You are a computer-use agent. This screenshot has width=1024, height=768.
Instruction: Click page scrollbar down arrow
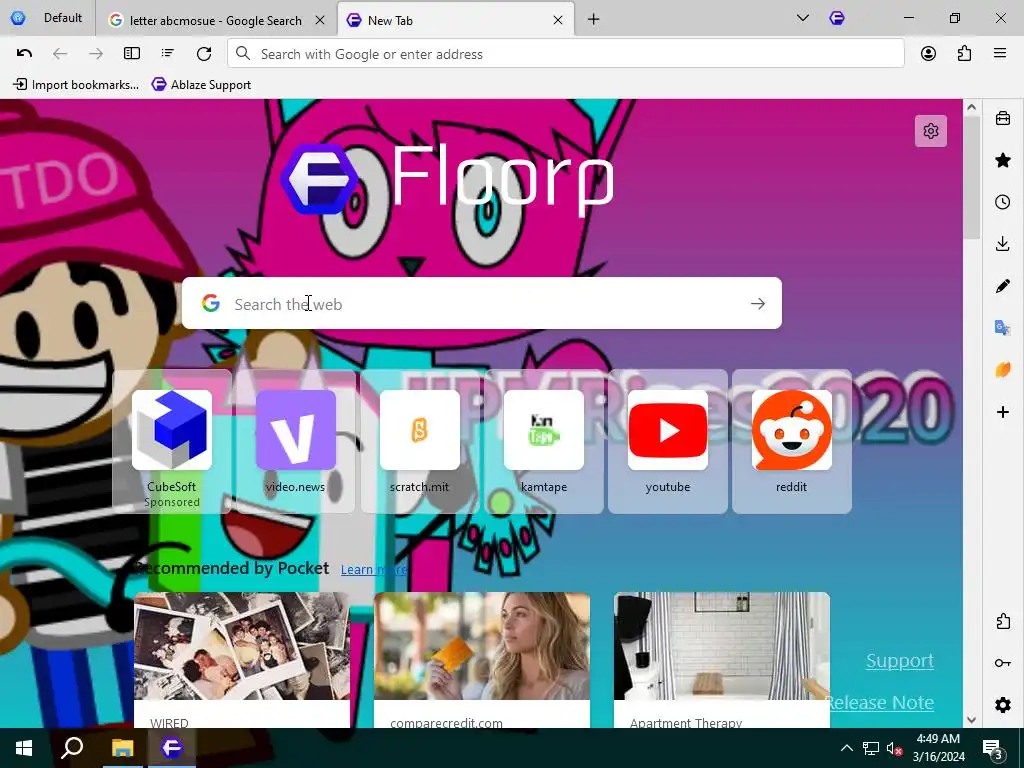(x=971, y=720)
